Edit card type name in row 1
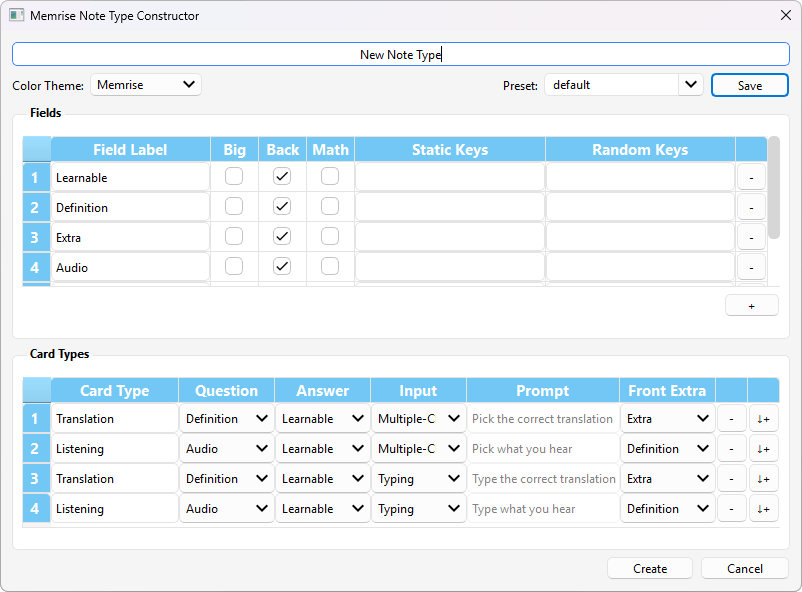 coord(115,419)
